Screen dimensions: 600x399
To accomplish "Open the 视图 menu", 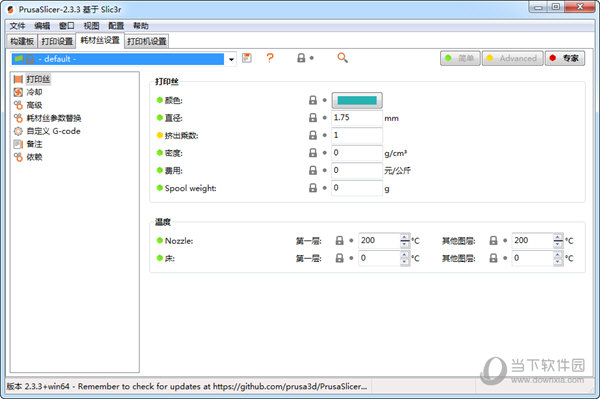I will pos(91,26).
